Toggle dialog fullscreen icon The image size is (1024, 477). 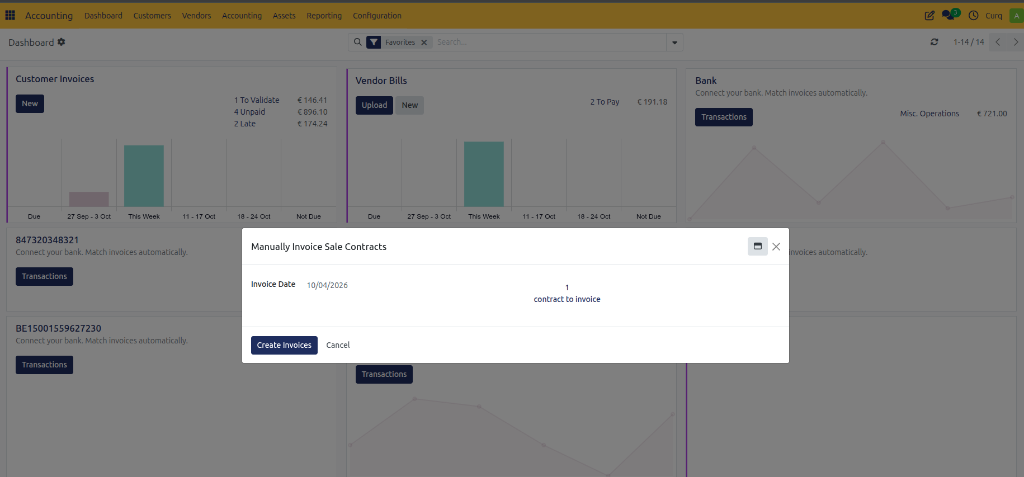point(758,246)
